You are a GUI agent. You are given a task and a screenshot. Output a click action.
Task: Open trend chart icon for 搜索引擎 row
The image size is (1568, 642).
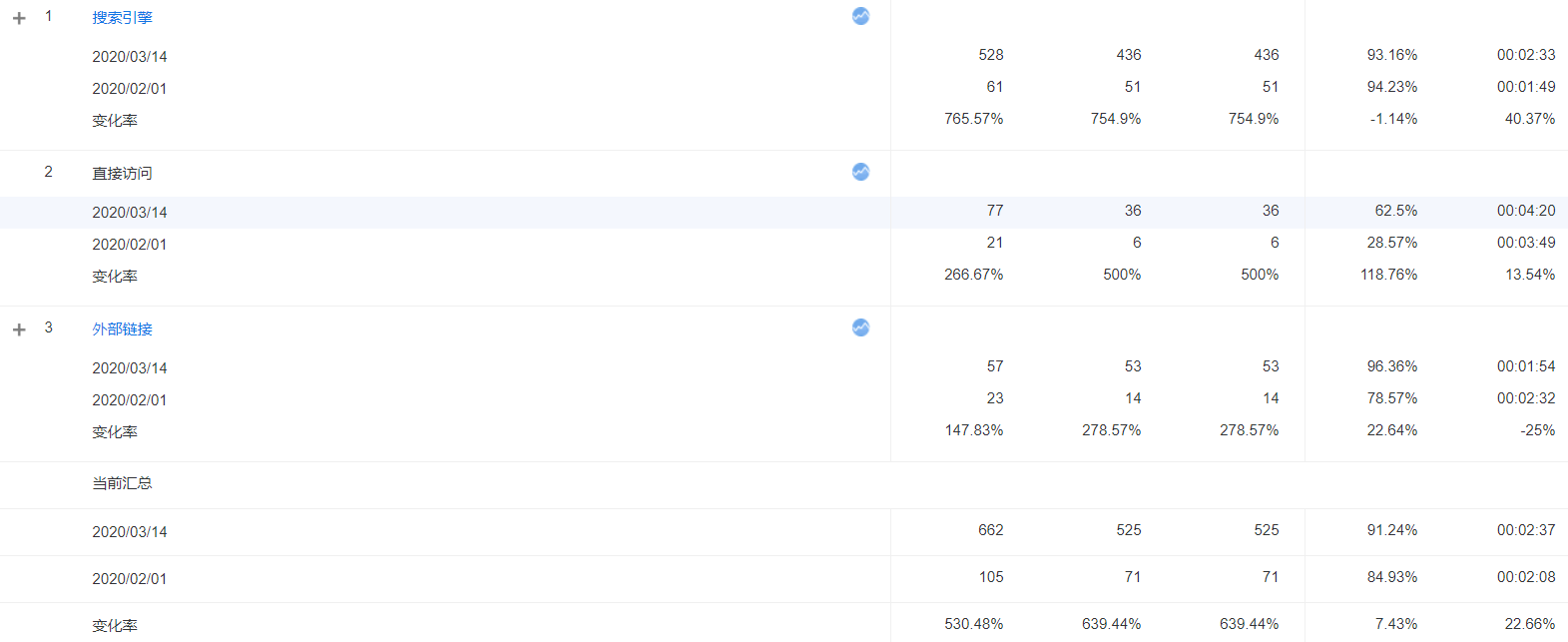pyautogui.click(x=860, y=16)
